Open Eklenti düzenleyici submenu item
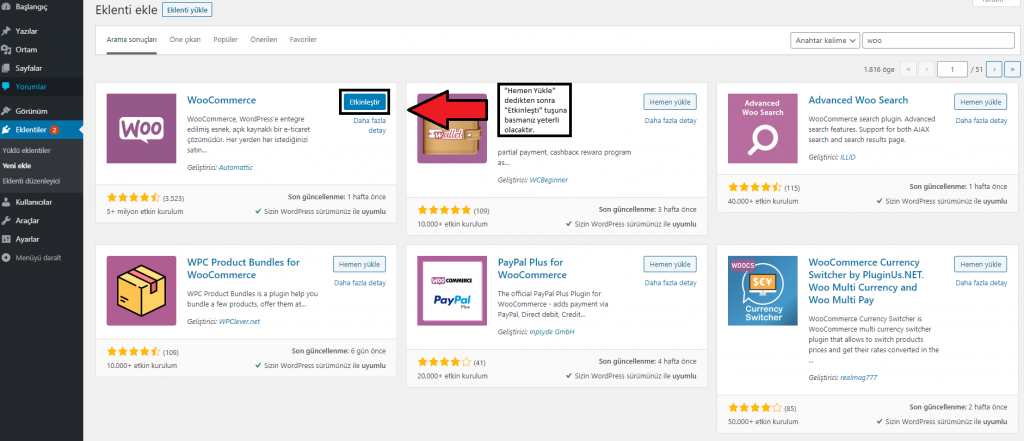 (31, 181)
